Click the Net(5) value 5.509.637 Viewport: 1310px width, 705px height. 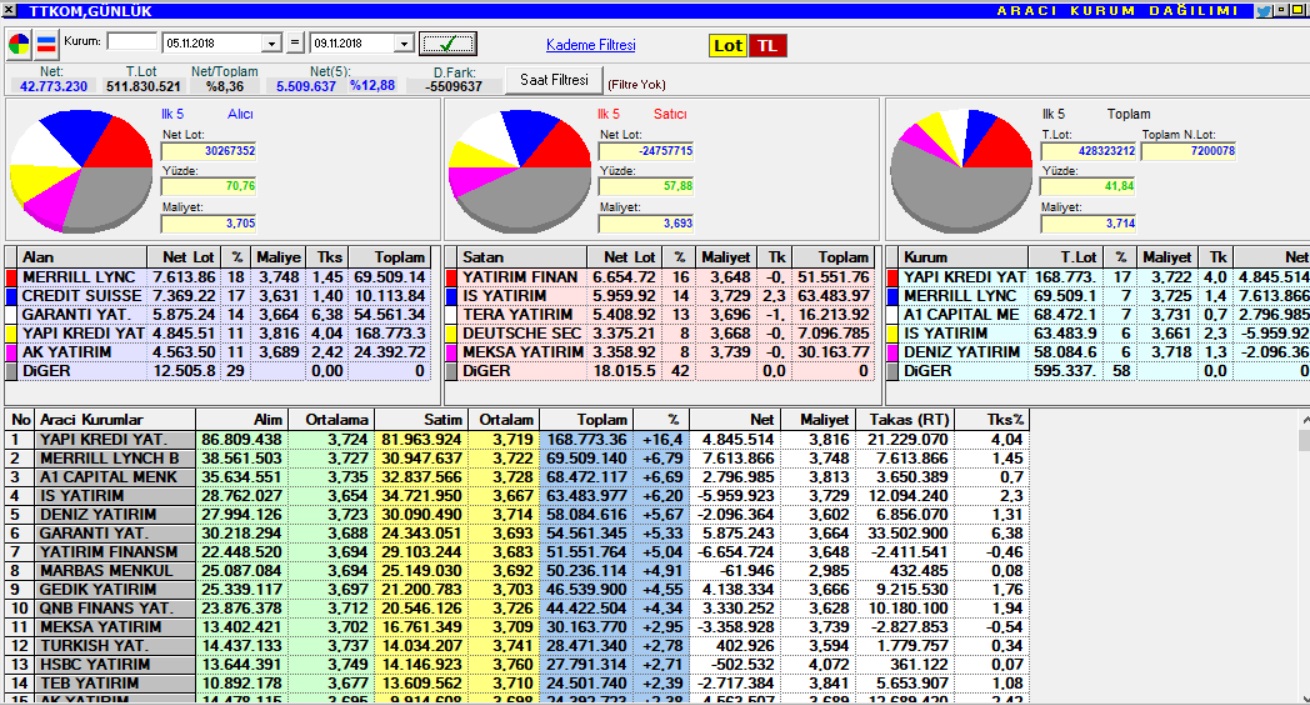tap(307, 86)
